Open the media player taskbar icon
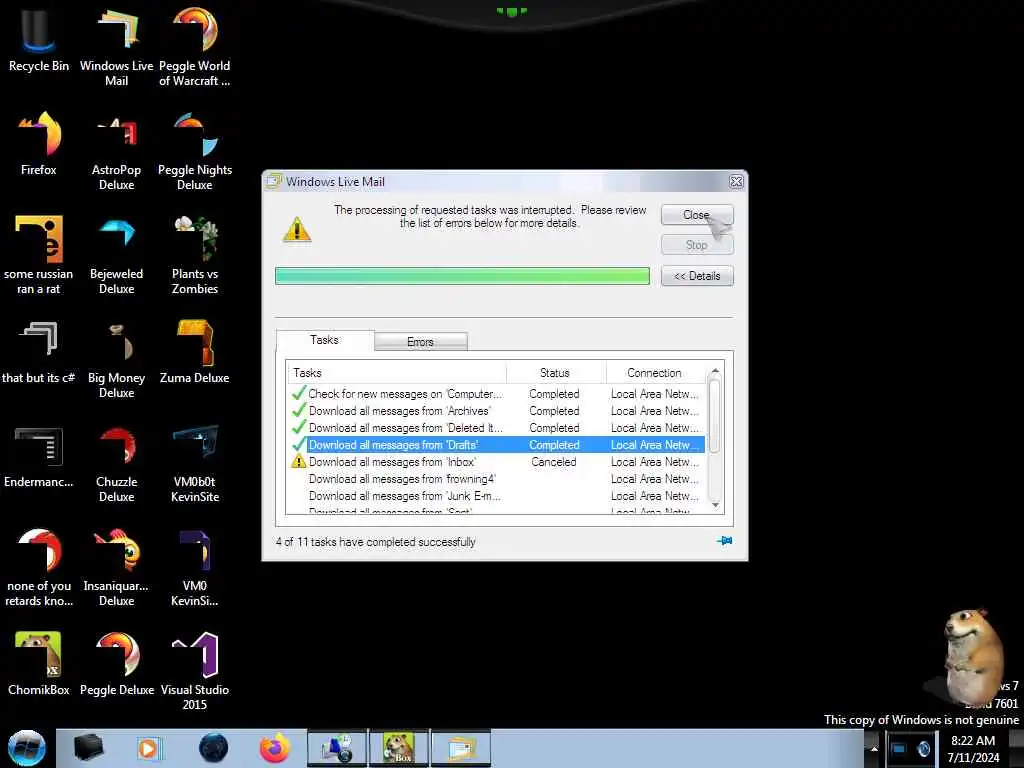The height and width of the screenshot is (768, 1024). tap(148, 748)
